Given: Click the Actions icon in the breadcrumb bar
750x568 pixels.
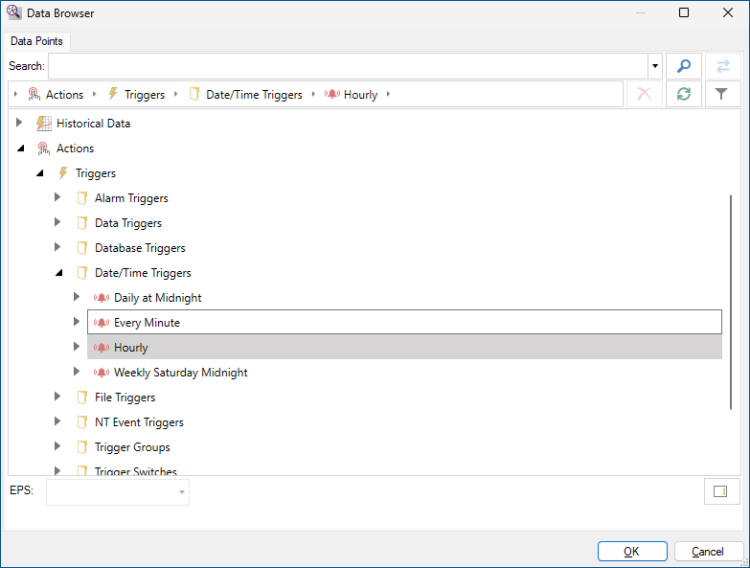Looking at the screenshot, I should pos(34,94).
